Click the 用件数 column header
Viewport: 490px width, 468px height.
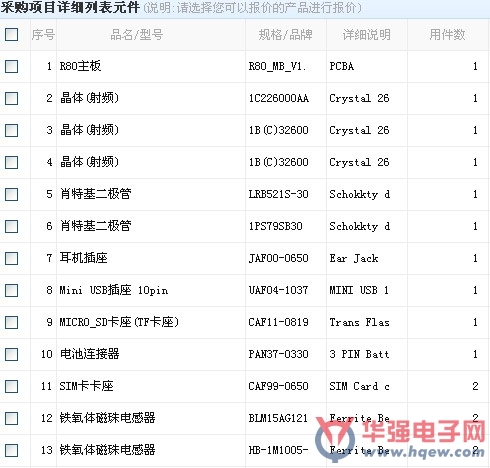[x=447, y=35]
